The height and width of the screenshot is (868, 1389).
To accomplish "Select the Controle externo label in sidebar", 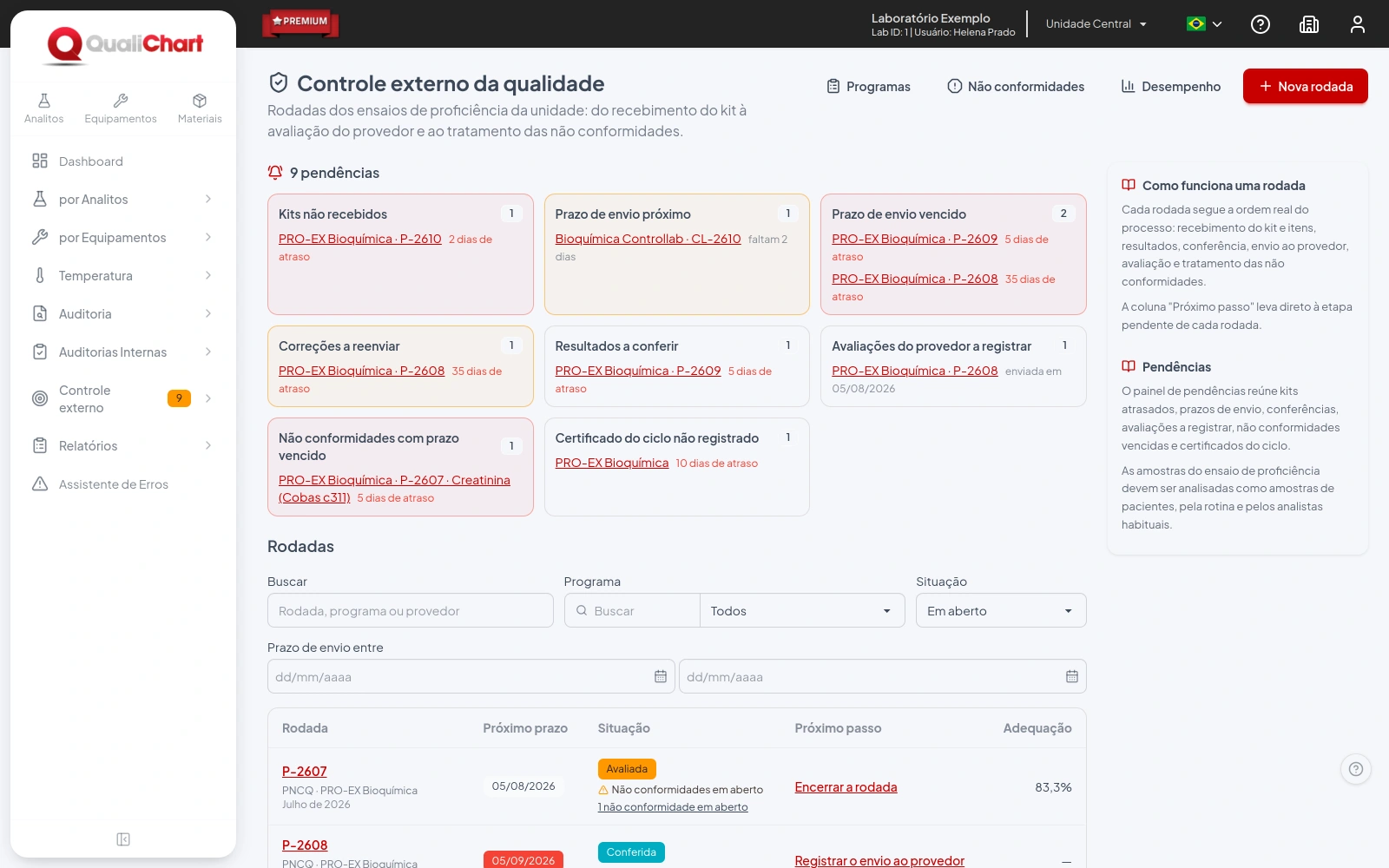I will pyautogui.click(x=84, y=398).
